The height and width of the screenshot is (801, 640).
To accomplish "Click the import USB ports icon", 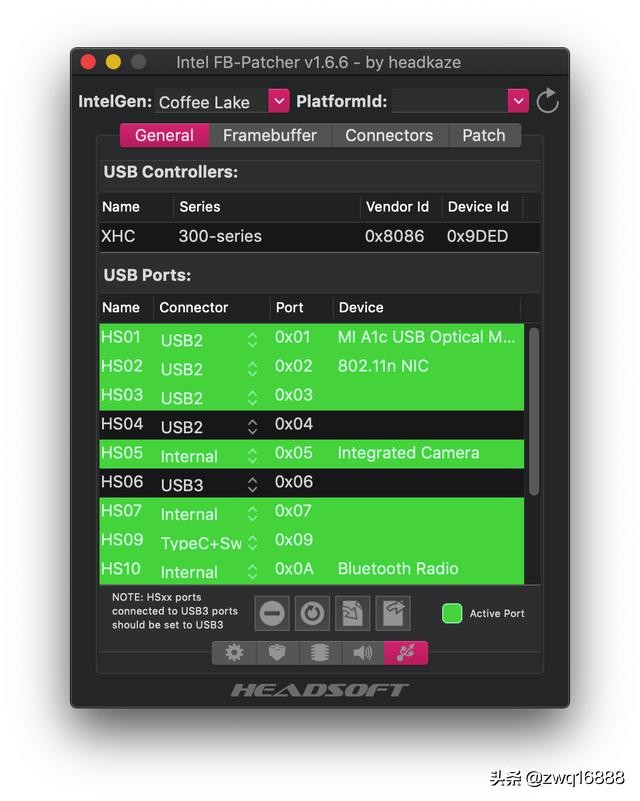I will pos(352,613).
